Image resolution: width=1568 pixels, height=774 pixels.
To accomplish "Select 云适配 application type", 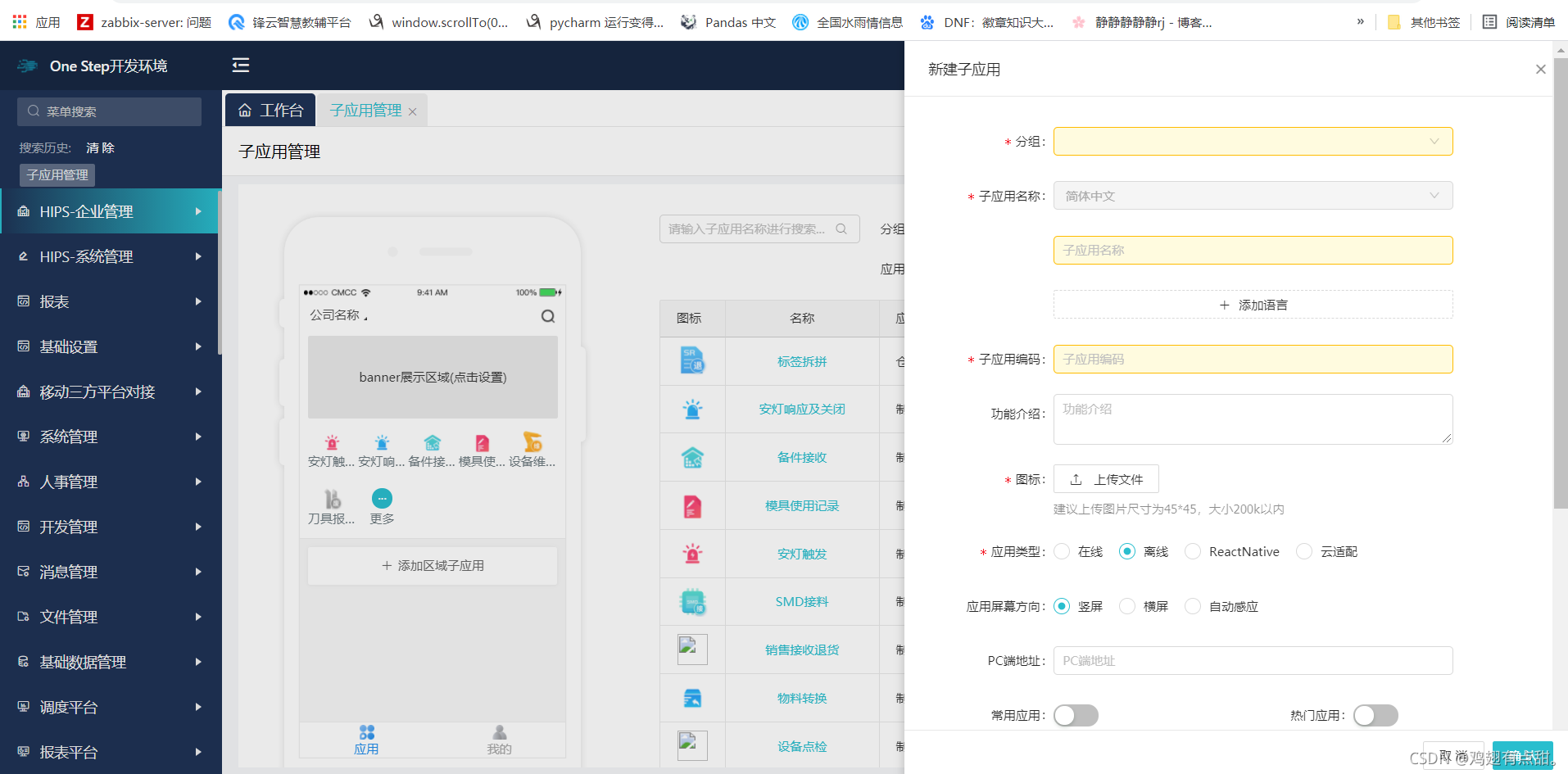I will point(1304,551).
